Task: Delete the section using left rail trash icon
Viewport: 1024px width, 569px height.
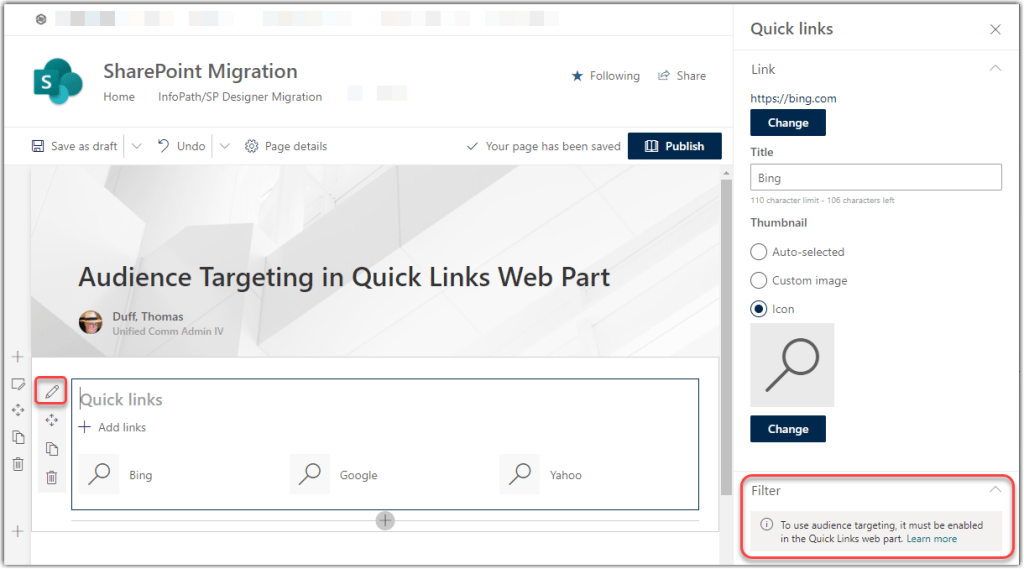Action: click(x=18, y=464)
